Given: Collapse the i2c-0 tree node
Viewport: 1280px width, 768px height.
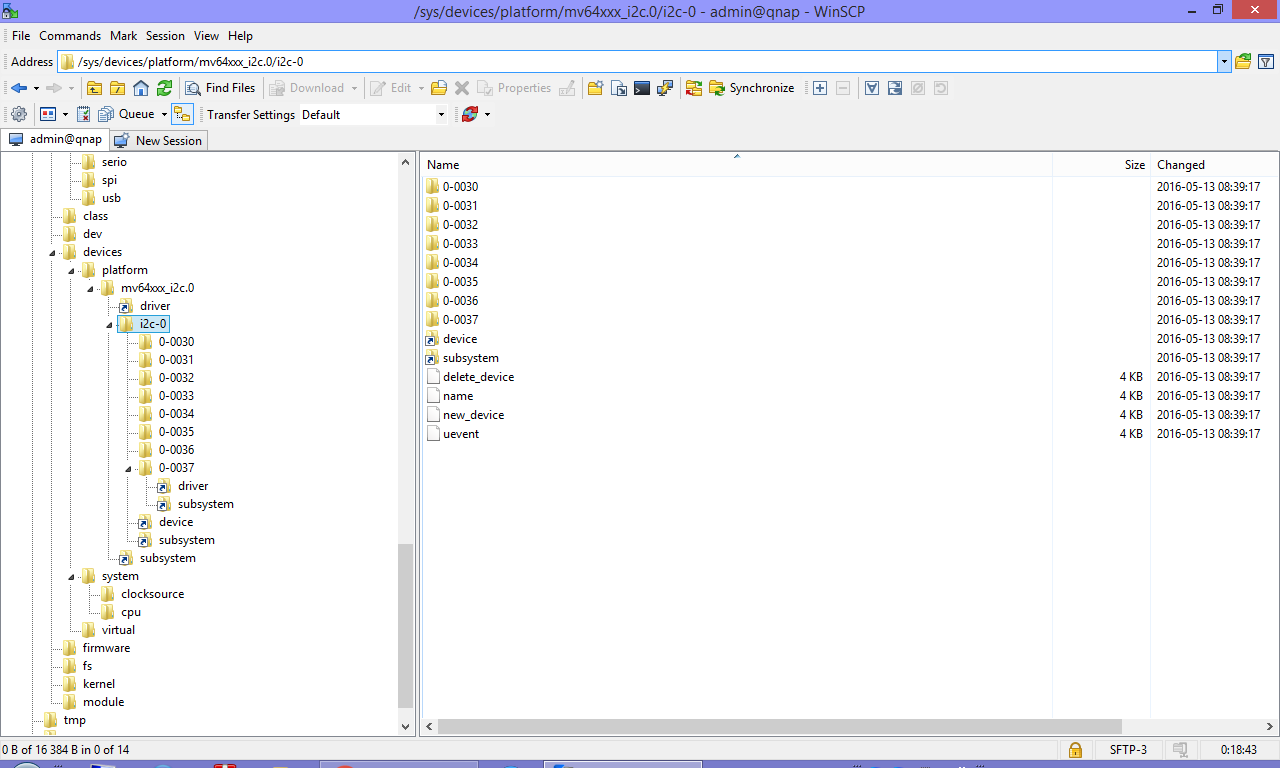Looking at the screenshot, I should click(109, 324).
